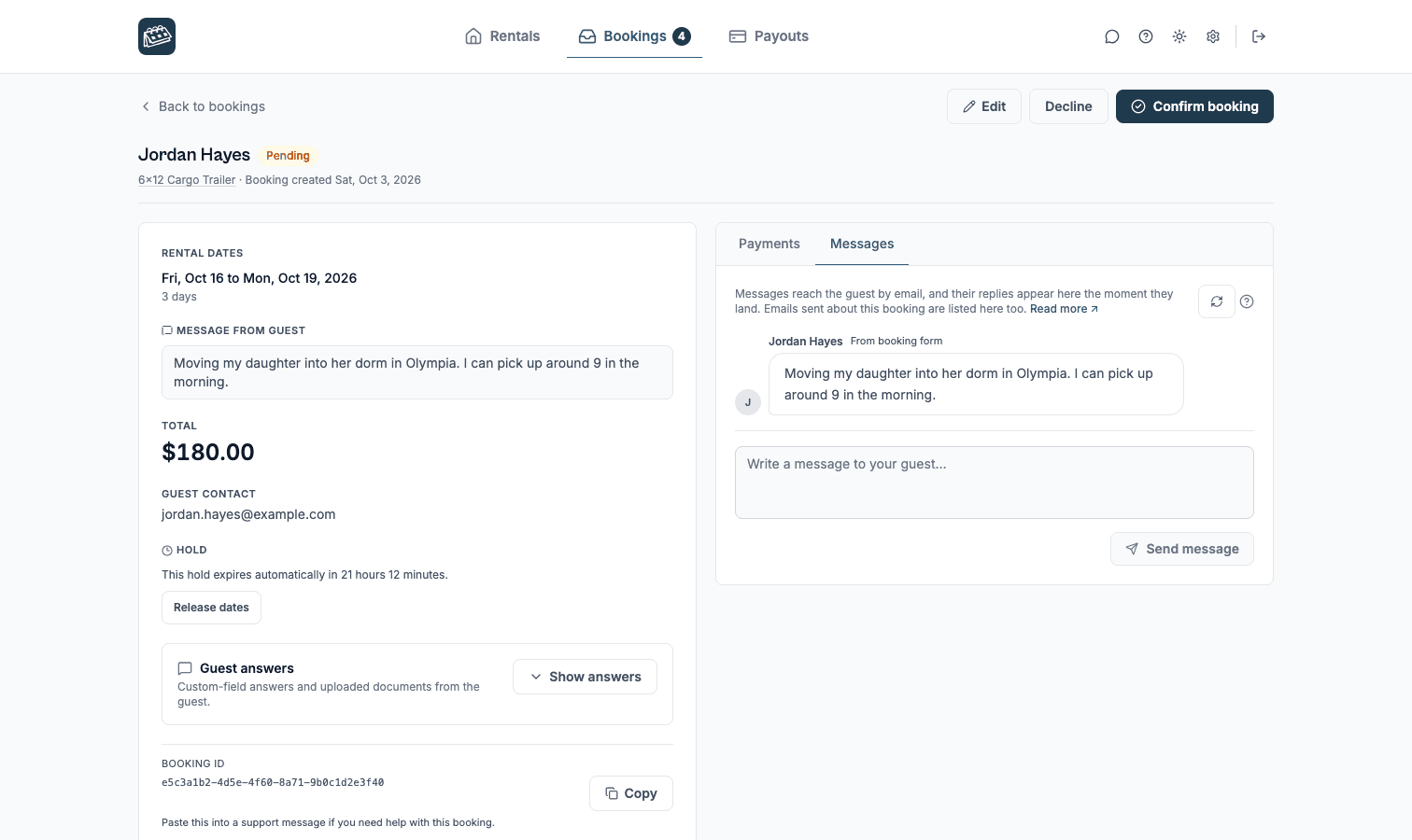Click the Guest answers heading
1412x840 pixels.
247,668
